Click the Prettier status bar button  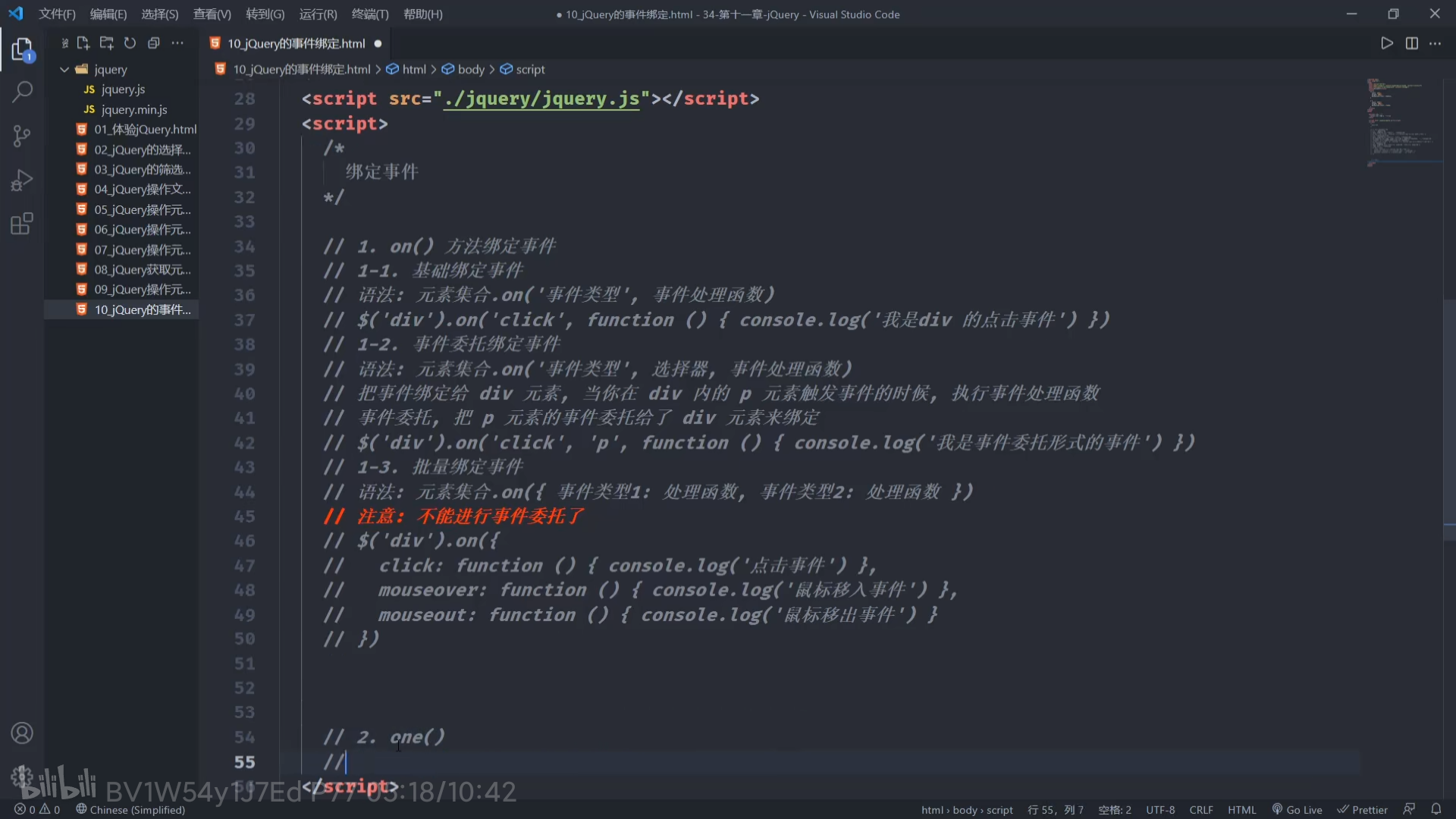pyautogui.click(x=1362, y=809)
